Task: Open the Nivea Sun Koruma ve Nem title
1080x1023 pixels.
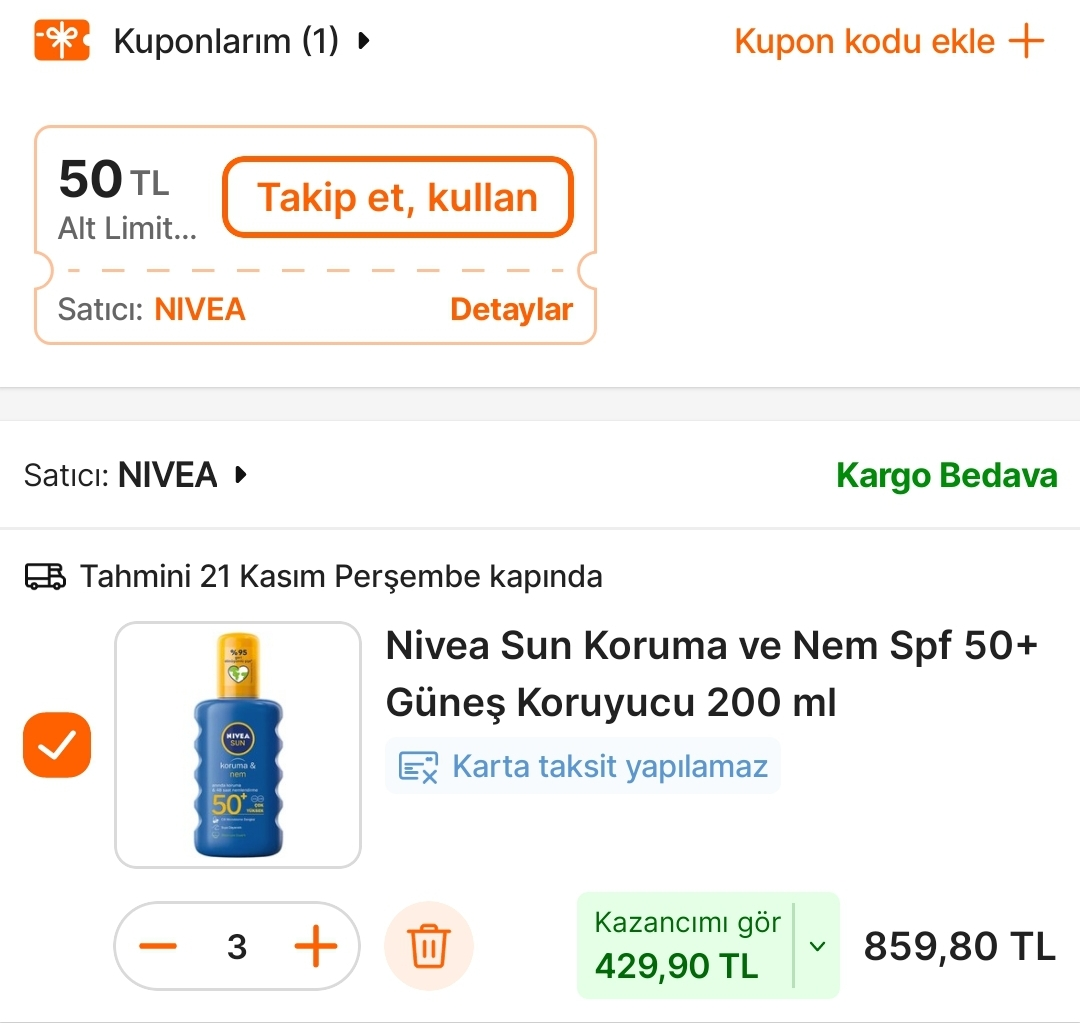Action: [711, 674]
